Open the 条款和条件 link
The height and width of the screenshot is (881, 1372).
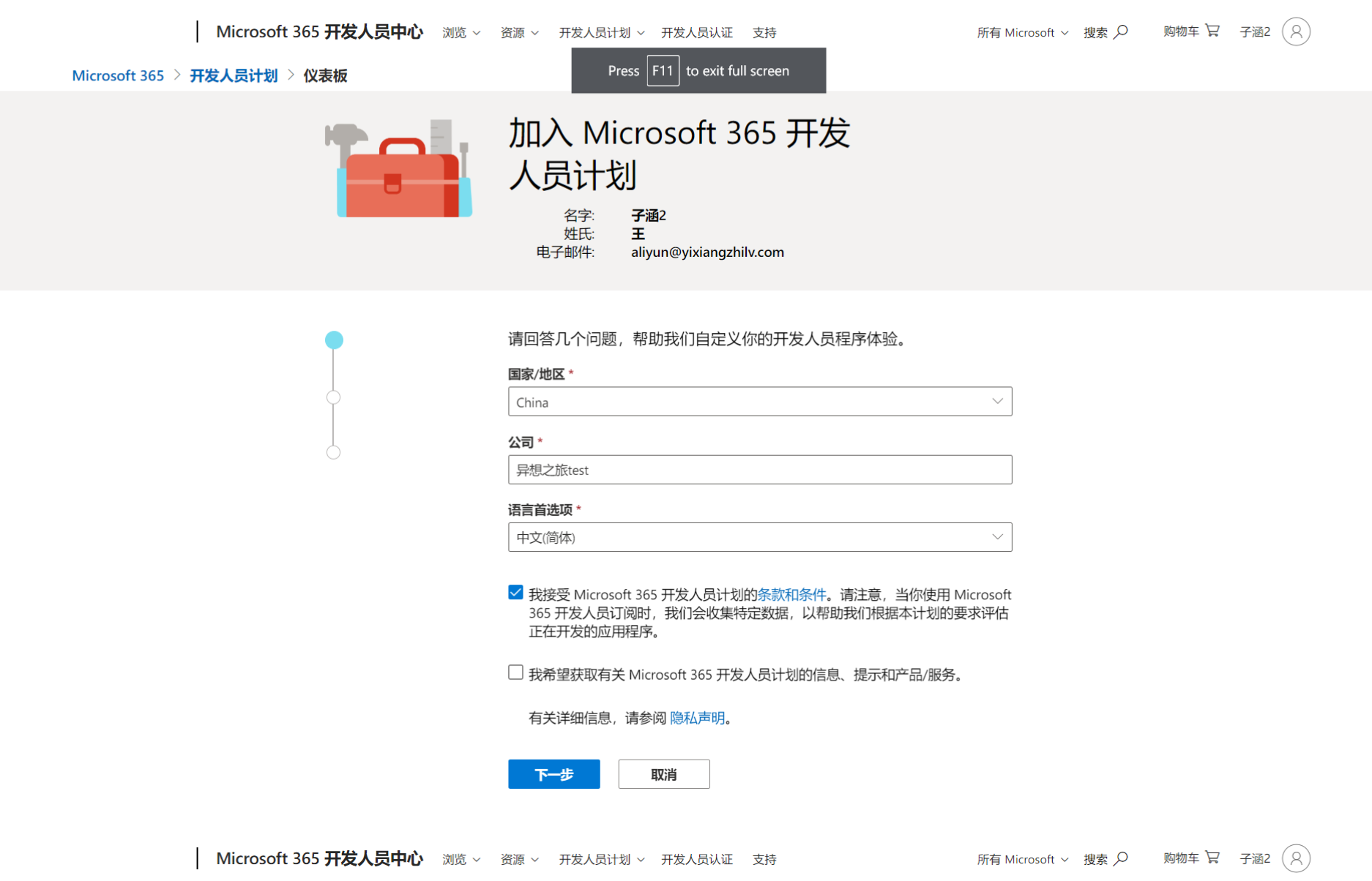pyautogui.click(x=791, y=594)
